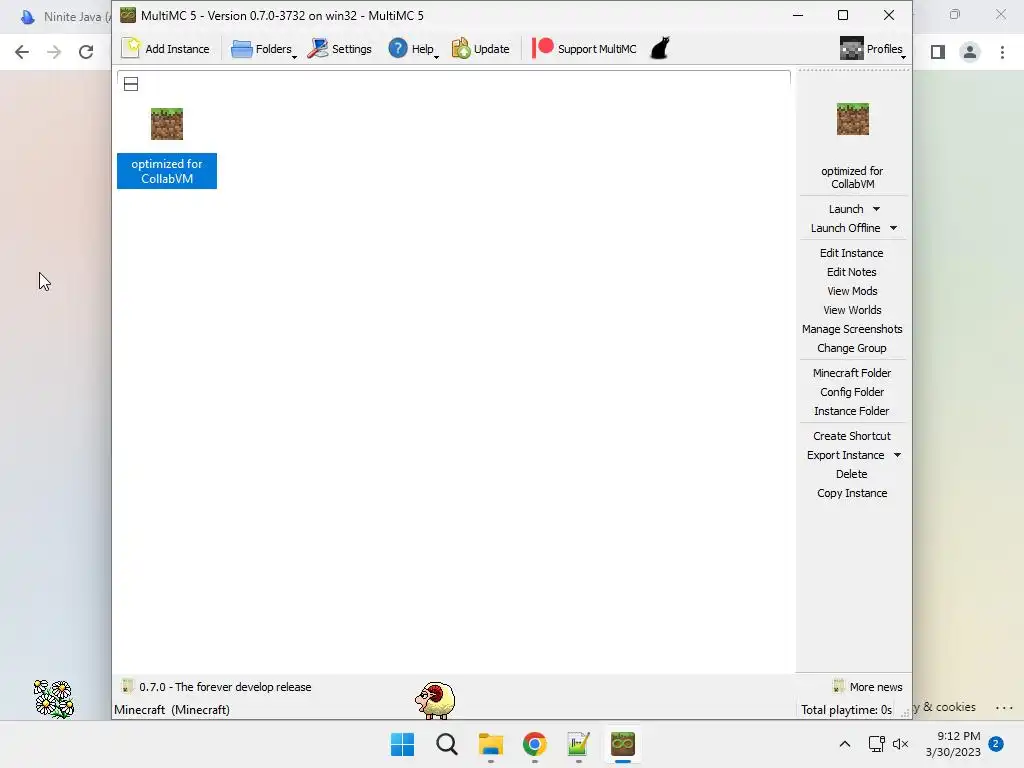This screenshot has width=1024, height=768.
Task: Click the grass block icon in side panel
Action: click(852, 119)
